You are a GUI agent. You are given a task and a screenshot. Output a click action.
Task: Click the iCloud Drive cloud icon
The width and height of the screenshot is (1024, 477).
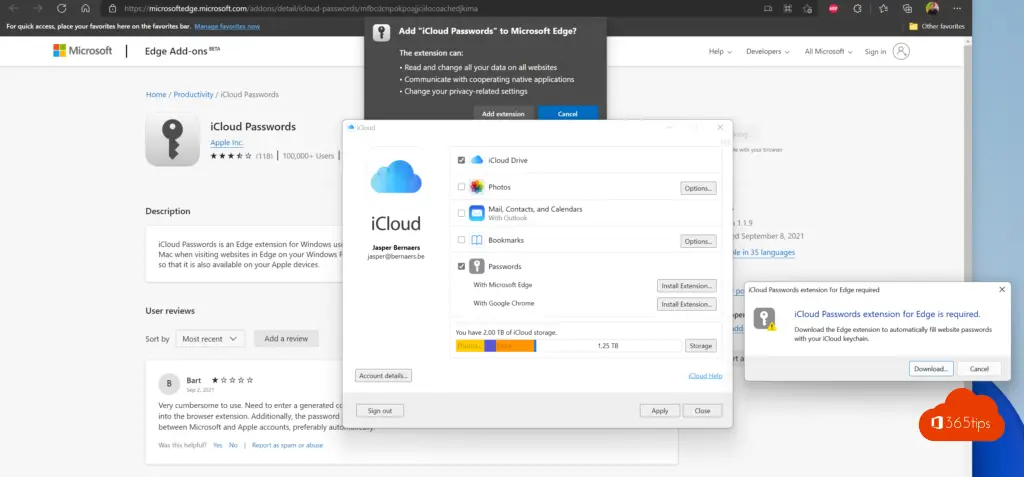(477, 160)
